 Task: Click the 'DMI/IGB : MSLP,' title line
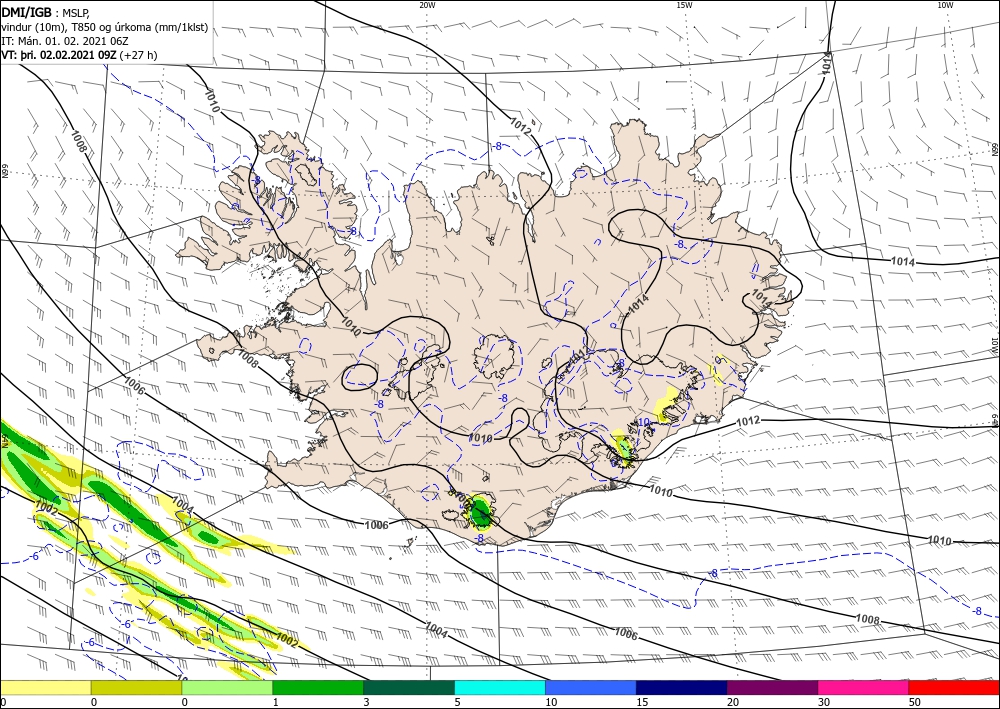click(46, 12)
